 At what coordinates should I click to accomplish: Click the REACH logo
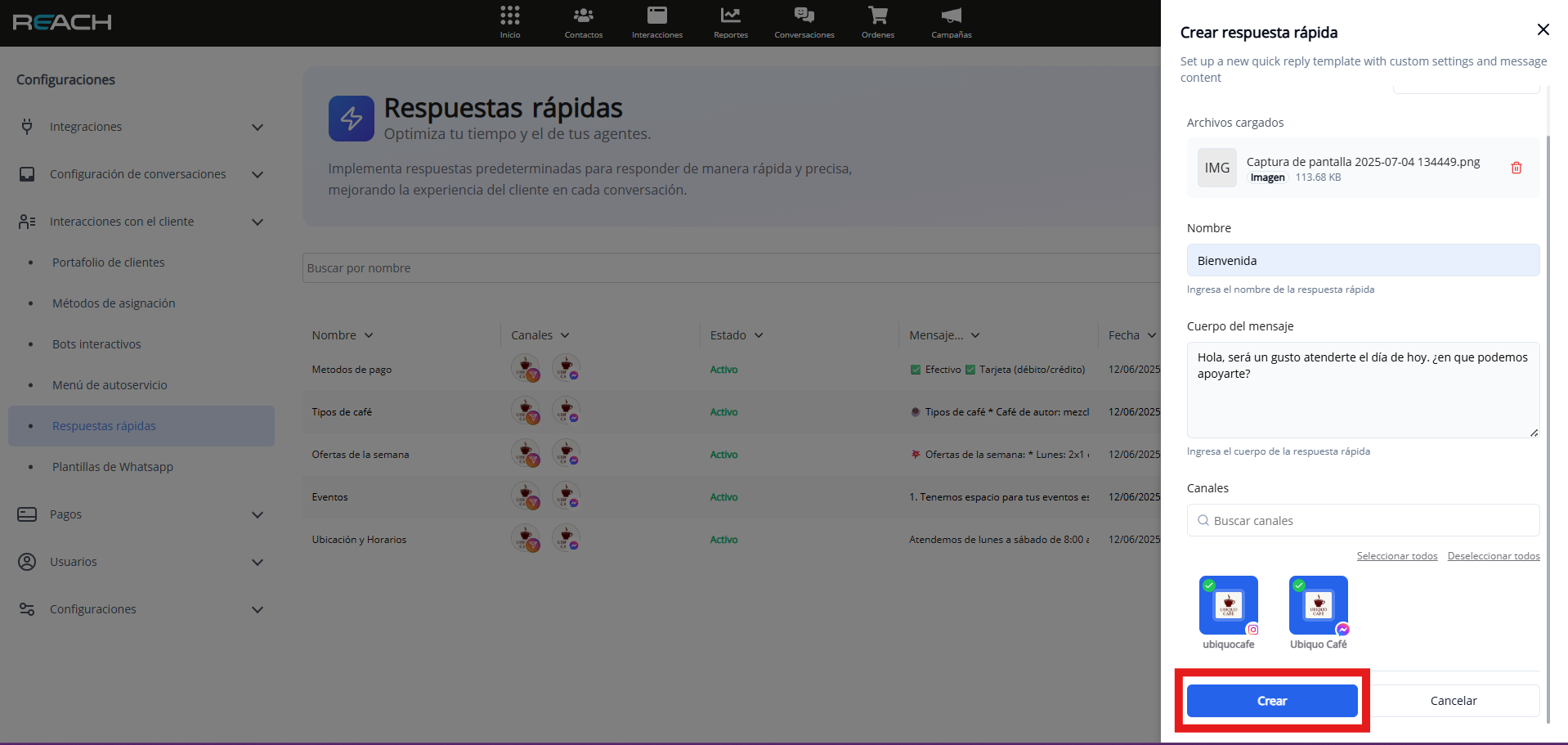tap(62, 23)
